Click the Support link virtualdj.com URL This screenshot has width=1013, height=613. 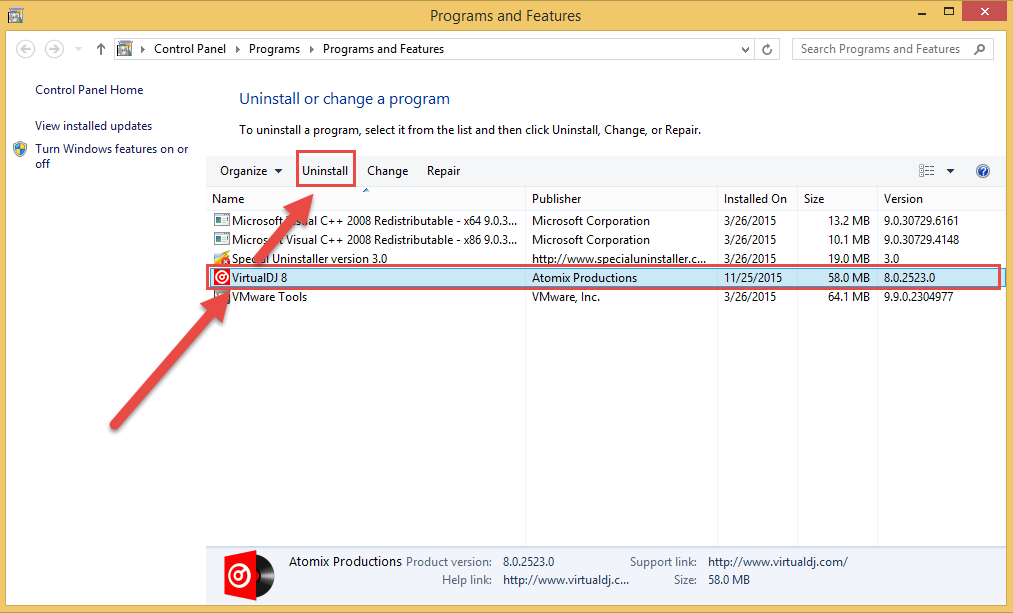point(778,562)
